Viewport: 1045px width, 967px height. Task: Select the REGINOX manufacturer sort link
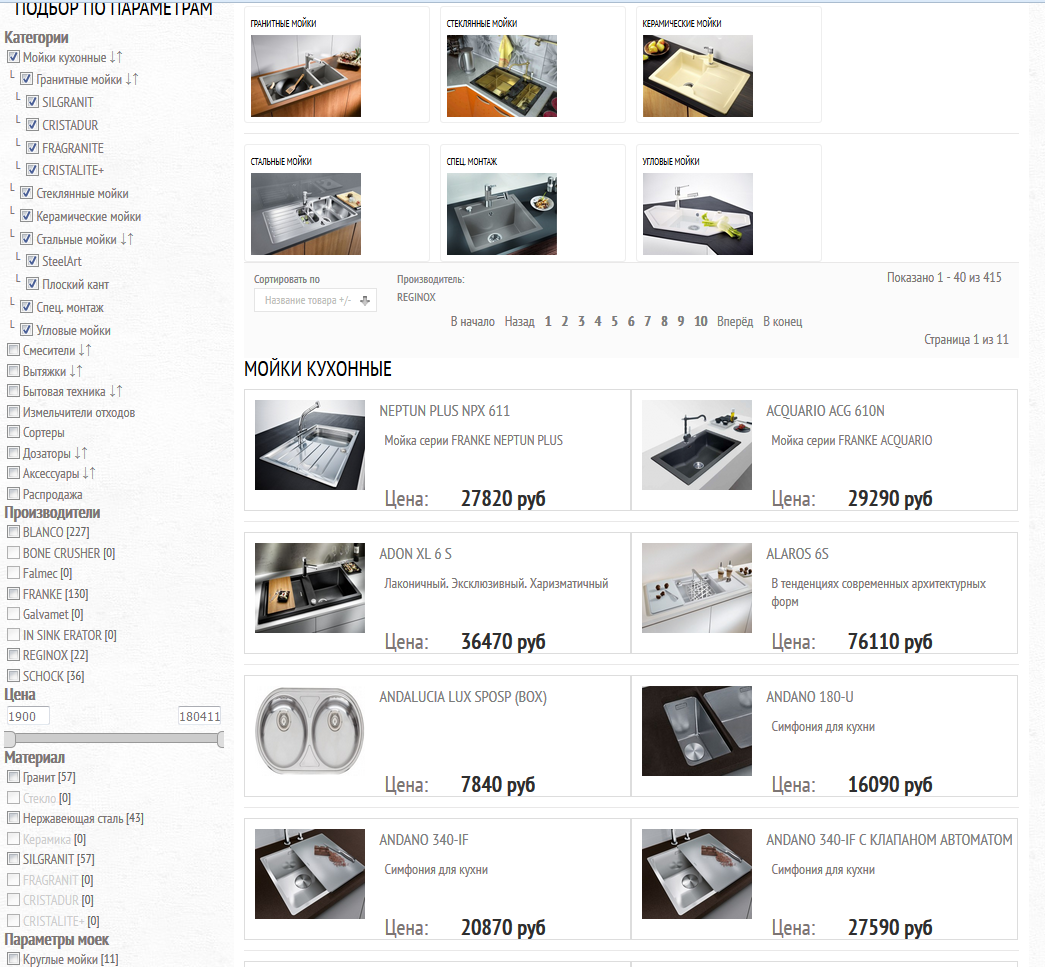pyautogui.click(x=416, y=297)
